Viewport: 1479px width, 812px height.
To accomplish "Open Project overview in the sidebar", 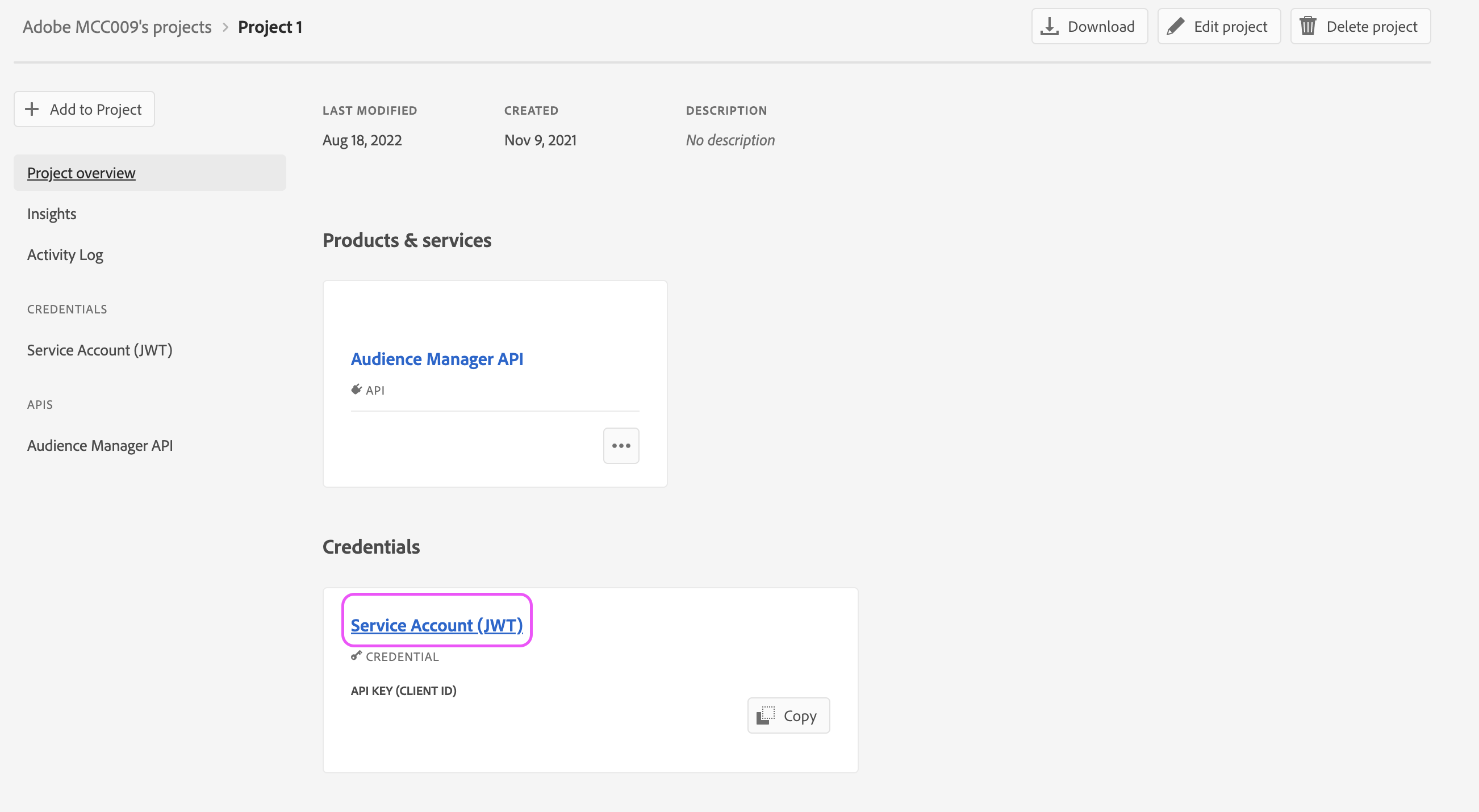I will pyautogui.click(x=82, y=173).
